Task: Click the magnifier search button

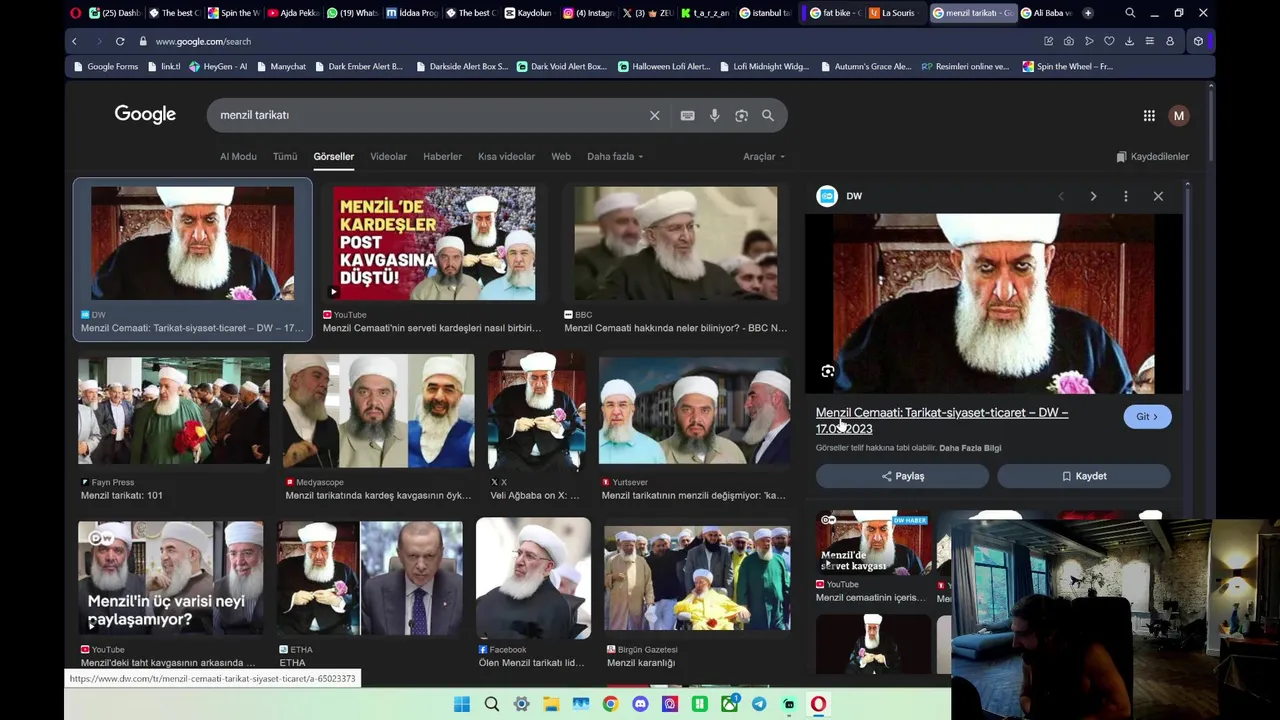Action: pos(768,116)
